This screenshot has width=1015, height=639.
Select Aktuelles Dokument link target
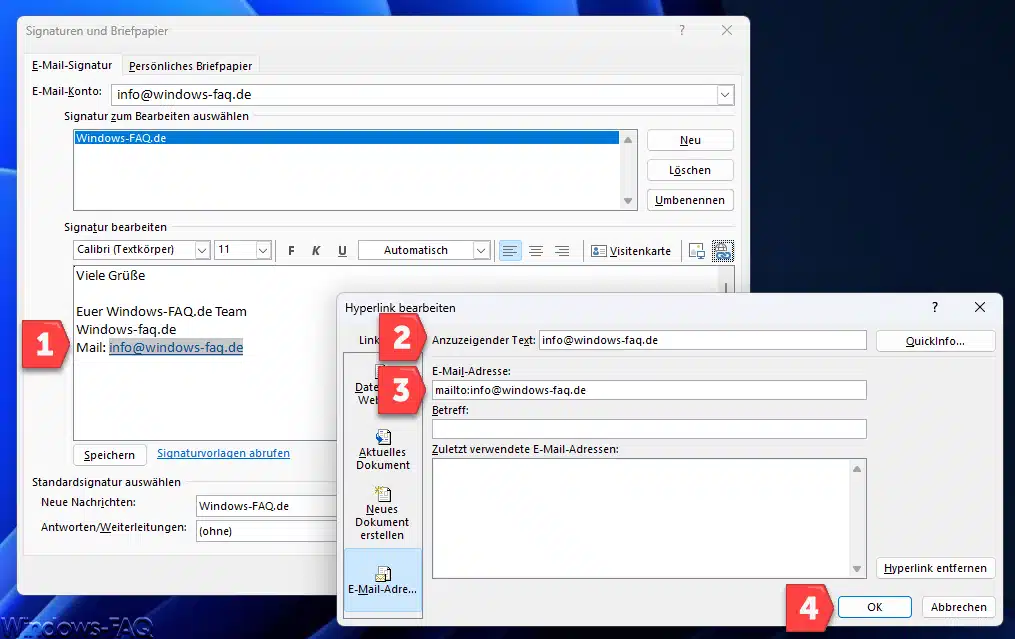383,450
